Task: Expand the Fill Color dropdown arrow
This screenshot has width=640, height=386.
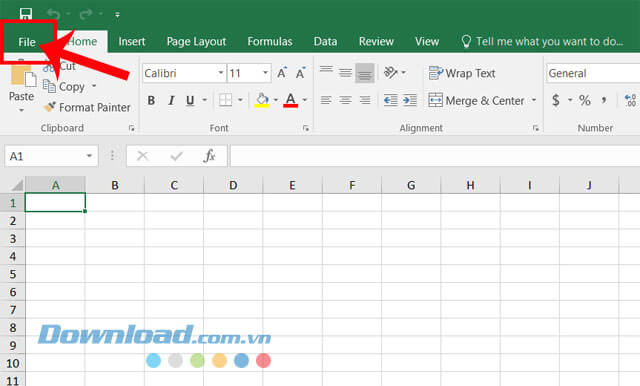Action: click(x=276, y=100)
